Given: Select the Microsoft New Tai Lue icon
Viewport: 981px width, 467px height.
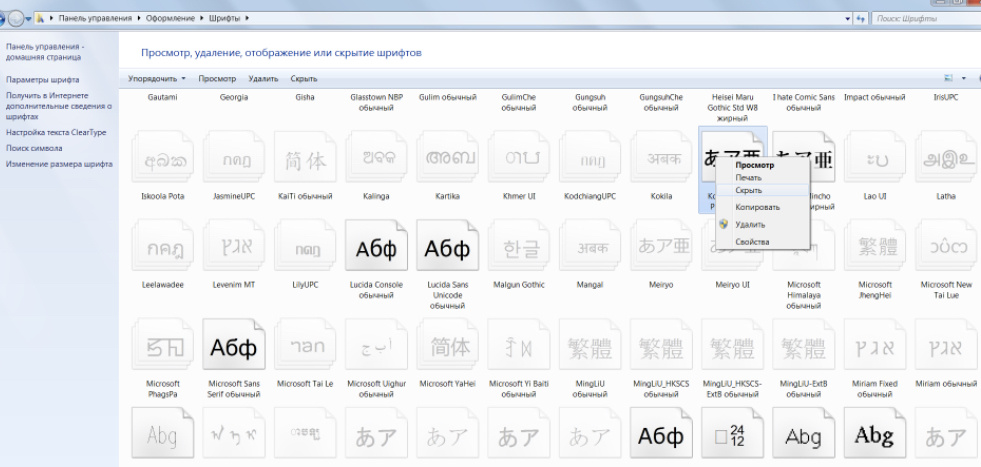Looking at the screenshot, I should pos(946,245).
